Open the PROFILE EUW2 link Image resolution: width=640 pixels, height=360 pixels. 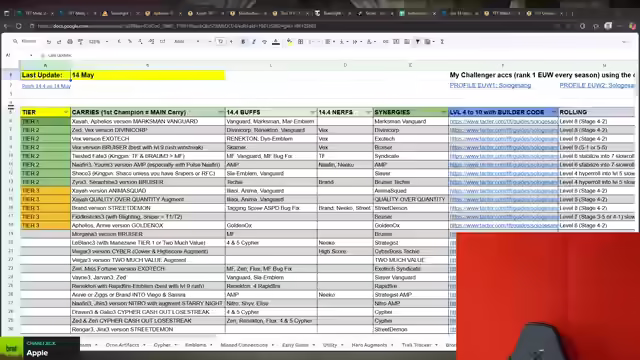[x=597, y=85]
